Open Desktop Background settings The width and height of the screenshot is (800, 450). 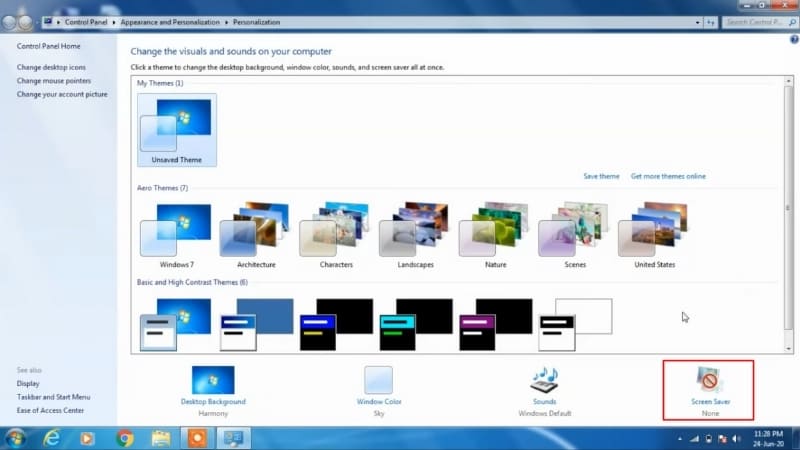pos(213,391)
